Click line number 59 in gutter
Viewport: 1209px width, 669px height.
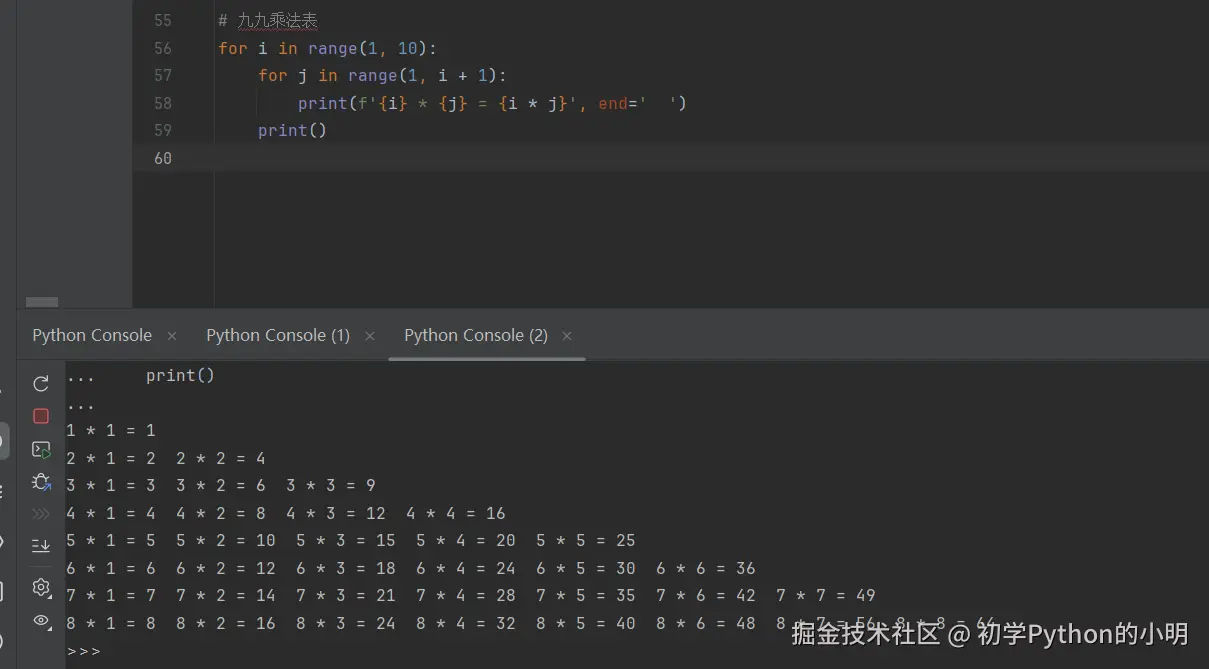point(163,130)
